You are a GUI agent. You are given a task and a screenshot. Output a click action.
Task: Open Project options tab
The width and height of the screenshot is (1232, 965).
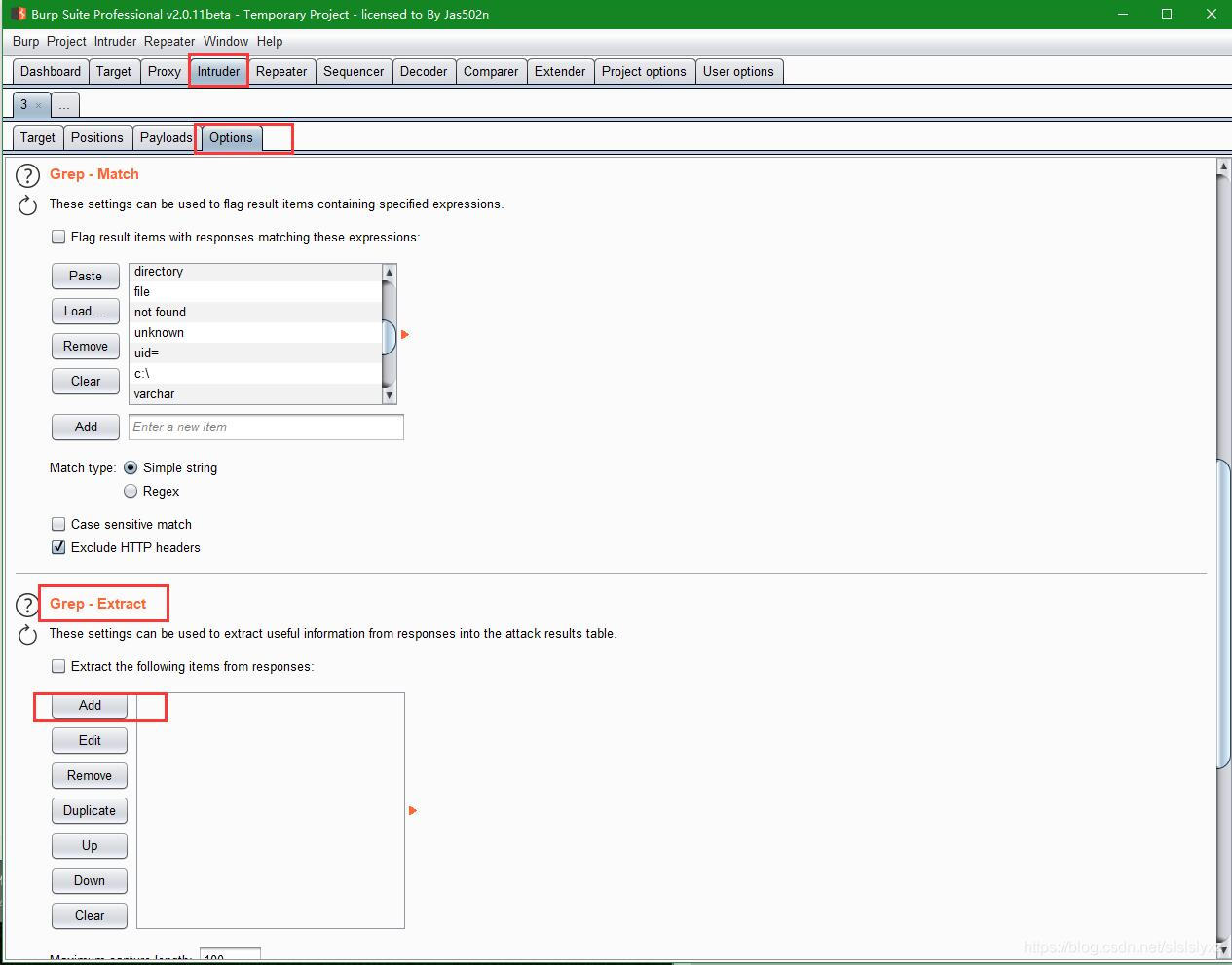pos(644,71)
